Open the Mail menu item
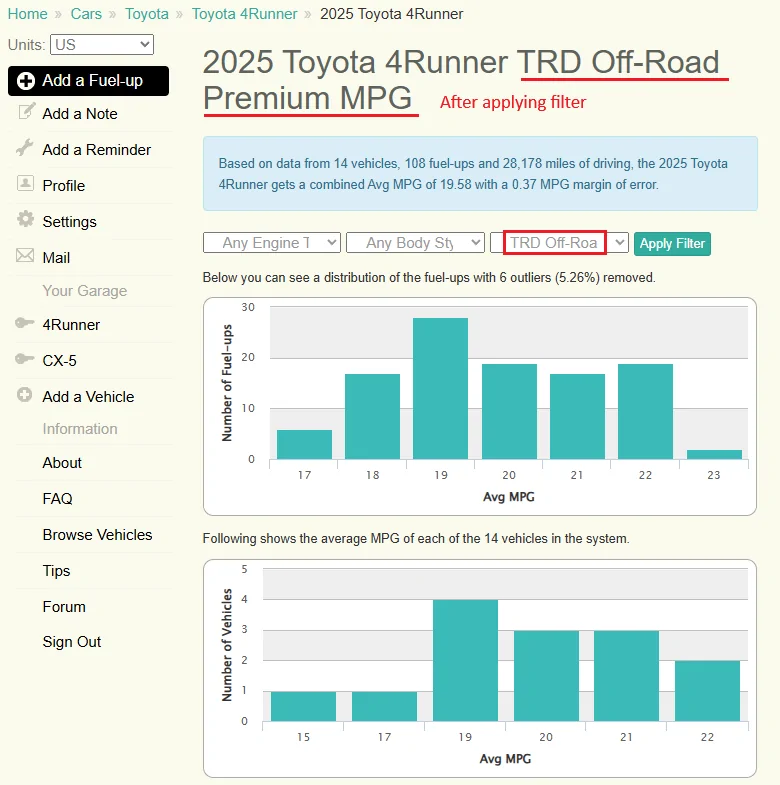780x785 pixels. coord(56,258)
